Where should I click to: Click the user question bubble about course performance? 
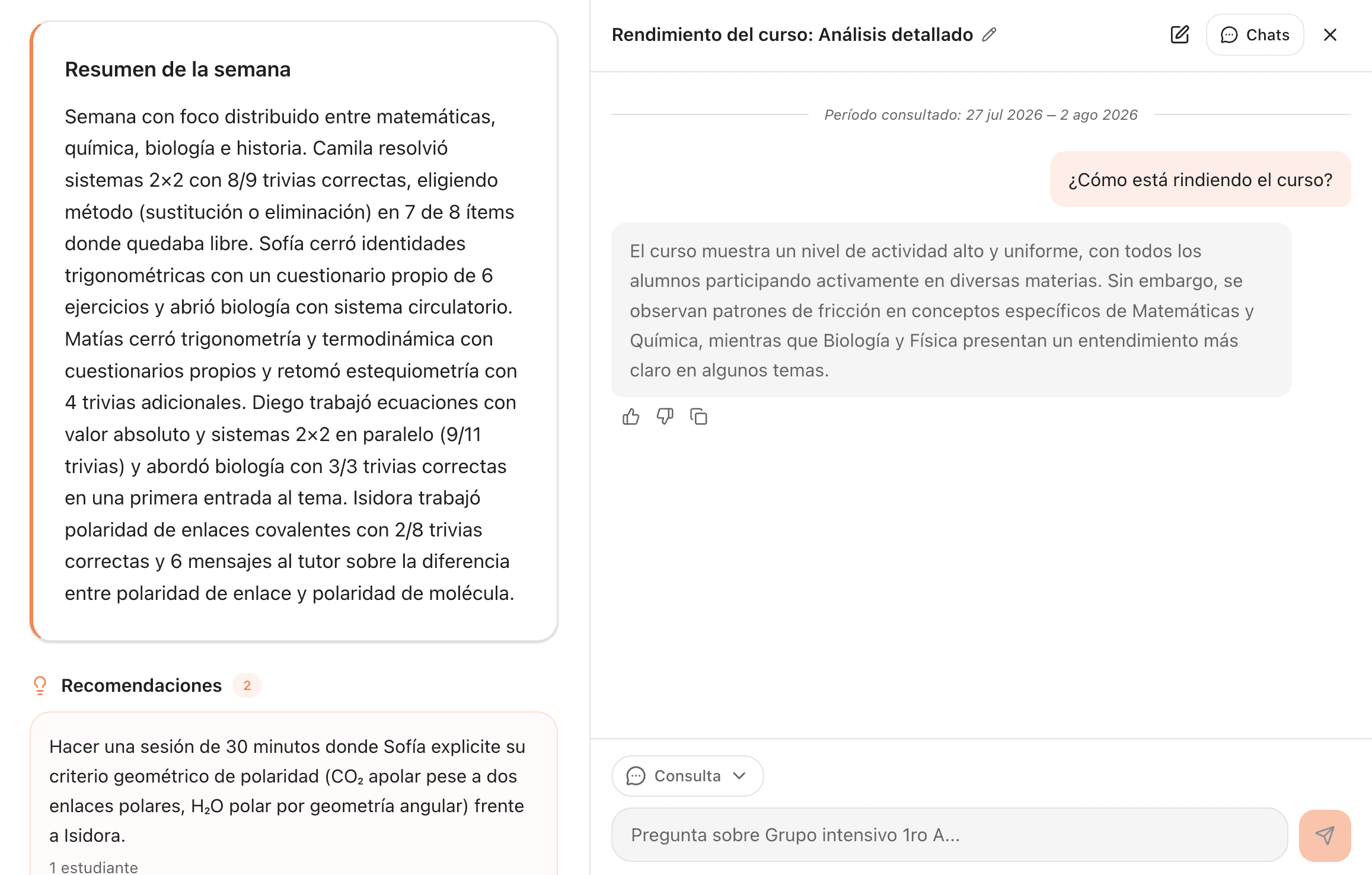click(x=1200, y=180)
